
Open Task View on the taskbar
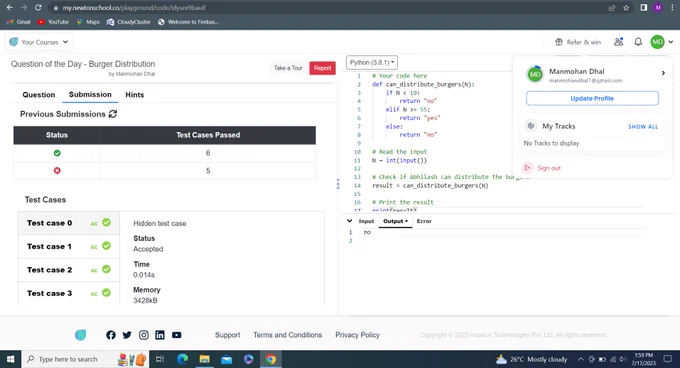point(160,359)
